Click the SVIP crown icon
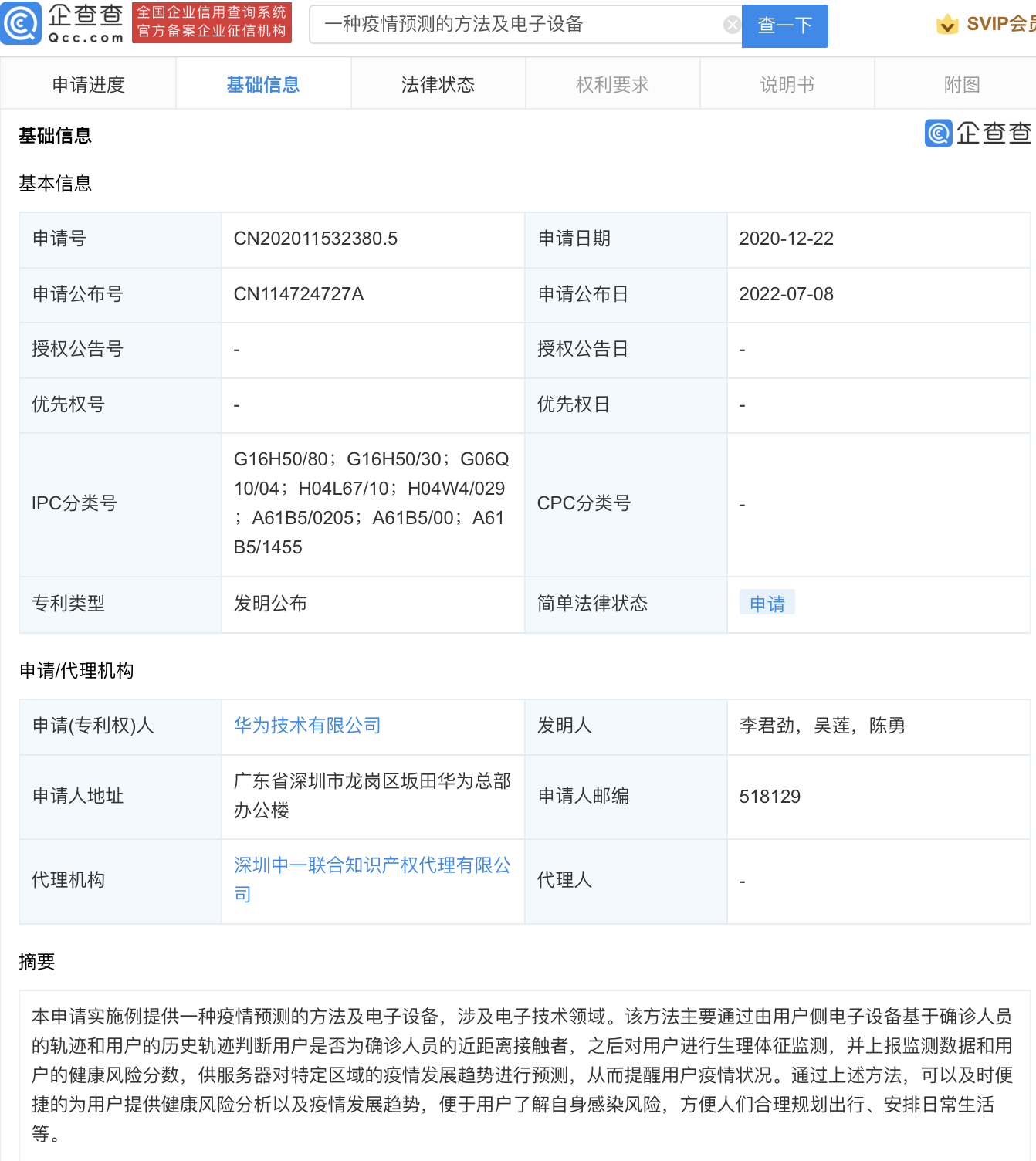 tap(947, 25)
